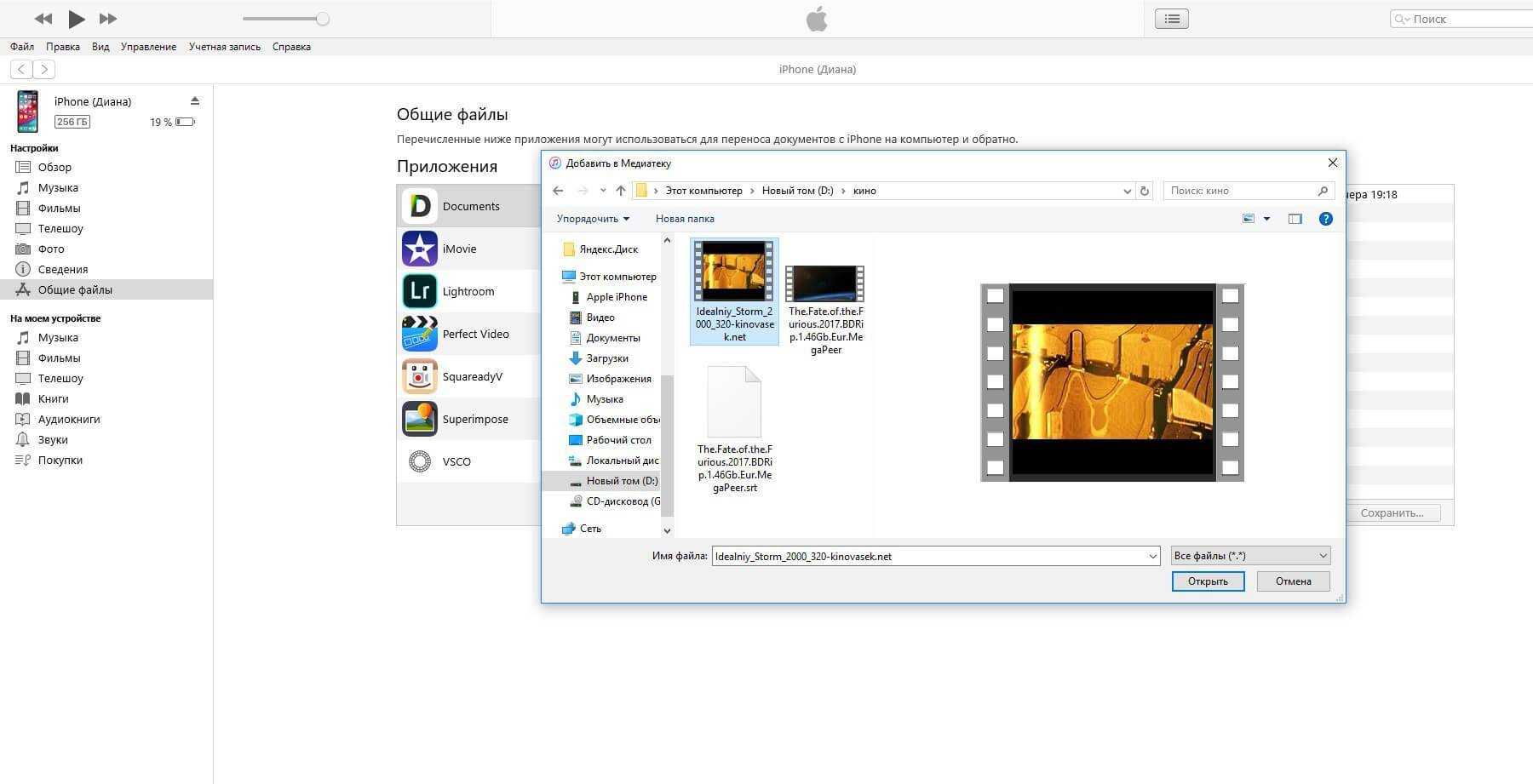This screenshot has height=784, width=1533.
Task: Click the help question mark icon in dialog
Action: (1325, 219)
